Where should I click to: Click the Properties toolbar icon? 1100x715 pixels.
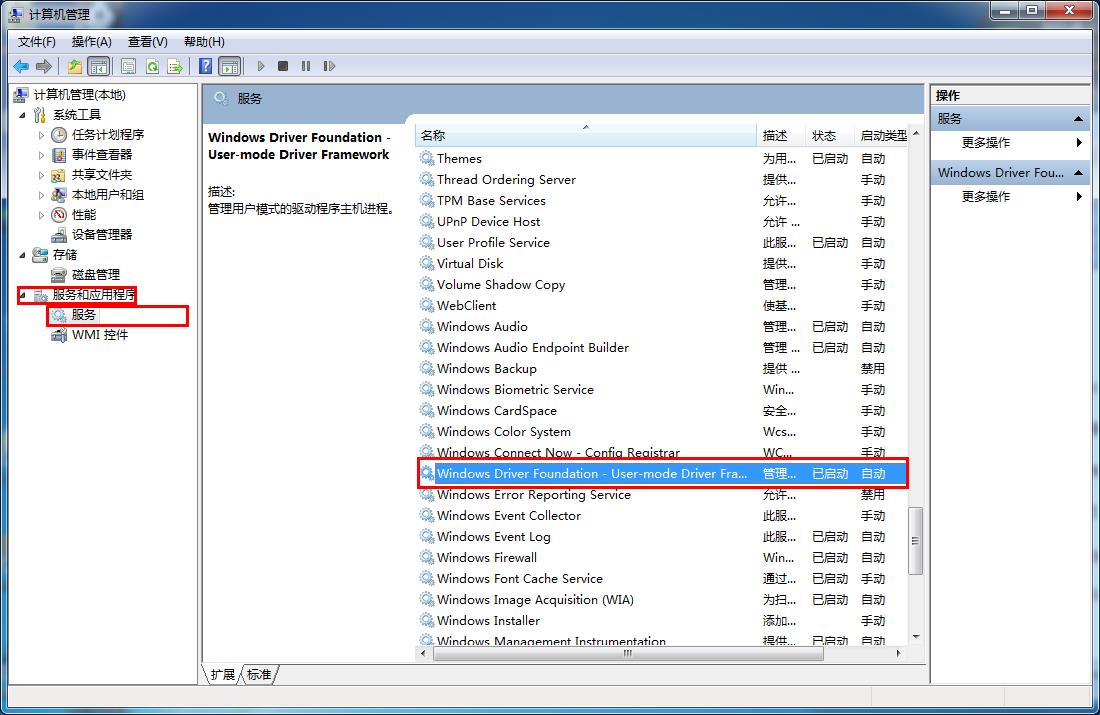(130, 66)
